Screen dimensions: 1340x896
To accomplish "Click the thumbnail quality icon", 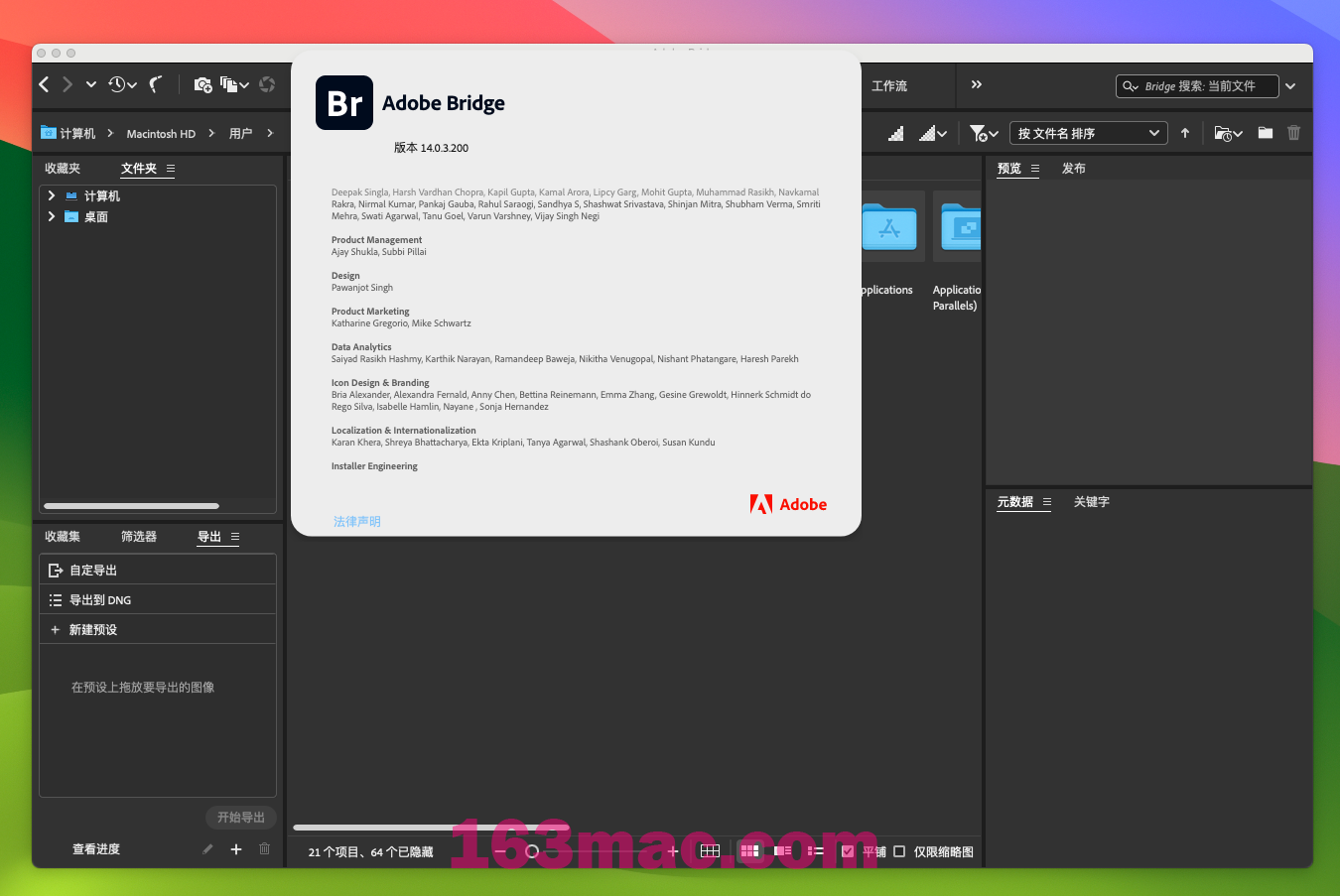I will 896,133.
